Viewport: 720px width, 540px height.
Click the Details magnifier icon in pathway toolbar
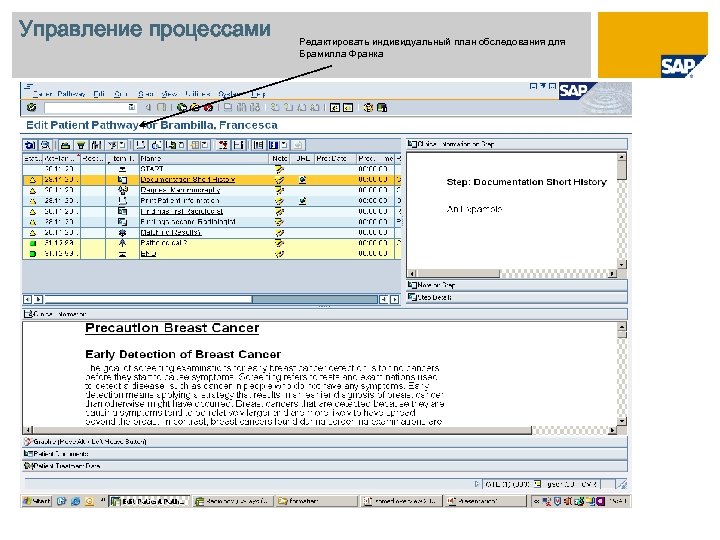pyautogui.click(x=45, y=145)
